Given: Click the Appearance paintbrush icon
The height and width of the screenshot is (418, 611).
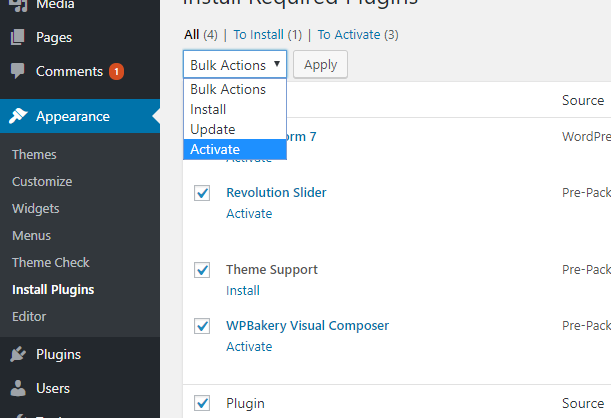Looking at the screenshot, I should coord(18,116).
